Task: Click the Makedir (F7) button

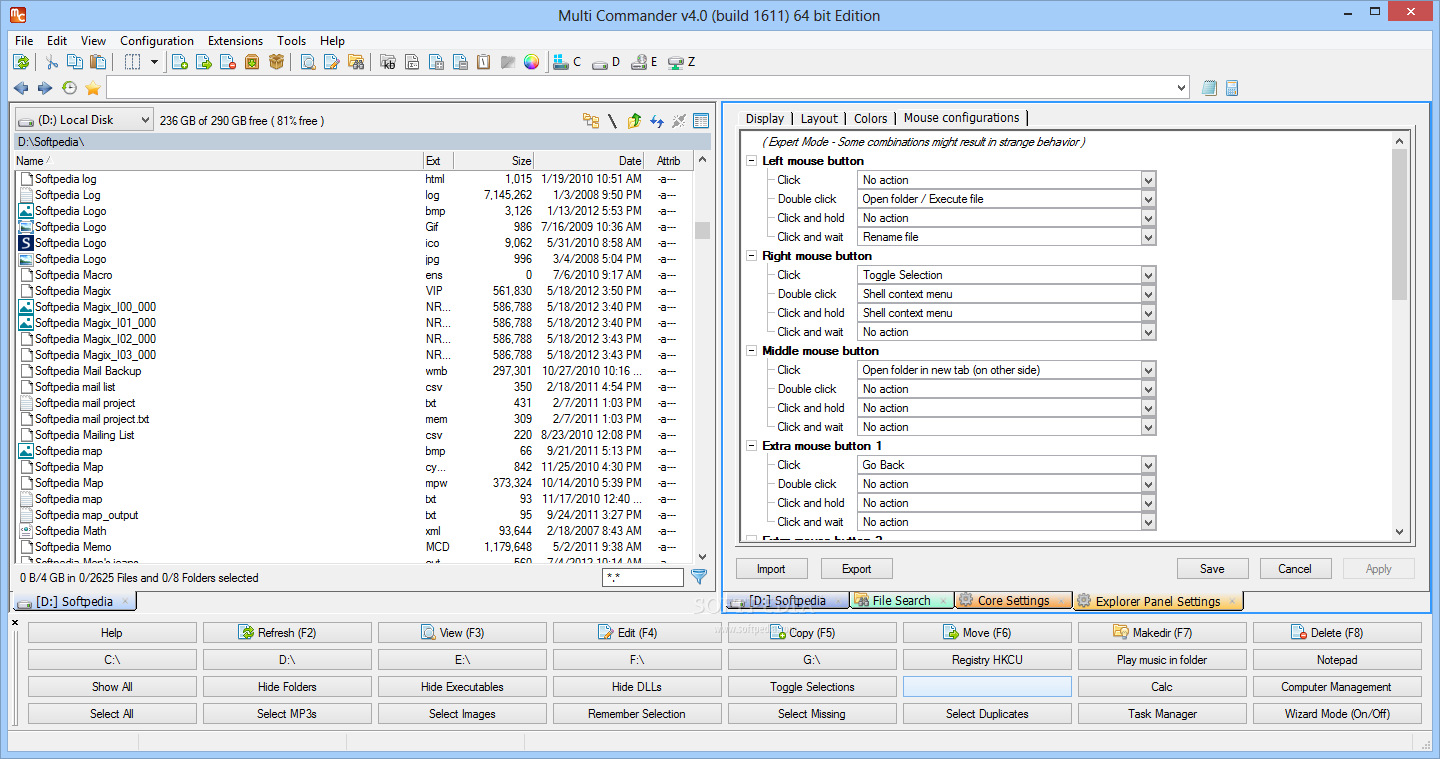Action: tap(1162, 633)
